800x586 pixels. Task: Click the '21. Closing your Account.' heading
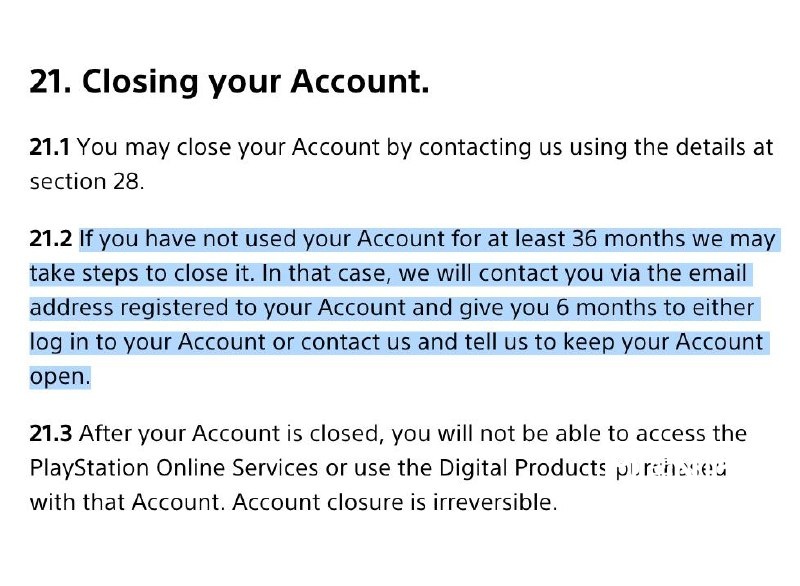pyautogui.click(x=229, y=83)
